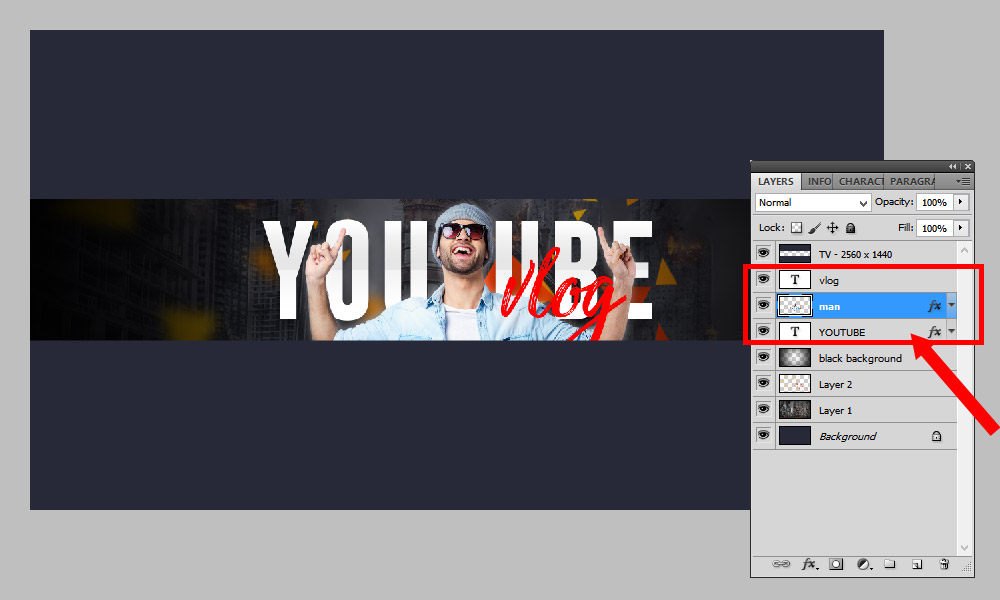This screenshot has width=1000, height=600.
Task: Add a layer mask
Action: (835, 564)
